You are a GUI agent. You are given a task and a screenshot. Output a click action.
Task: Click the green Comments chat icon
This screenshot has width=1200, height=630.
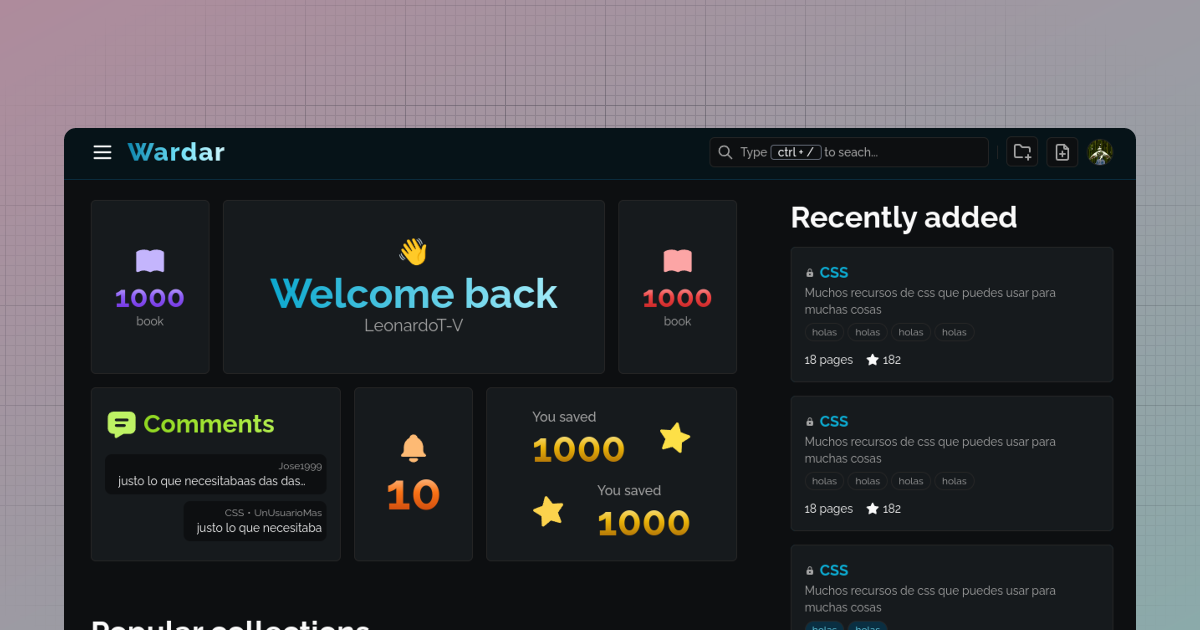point(121,425)
